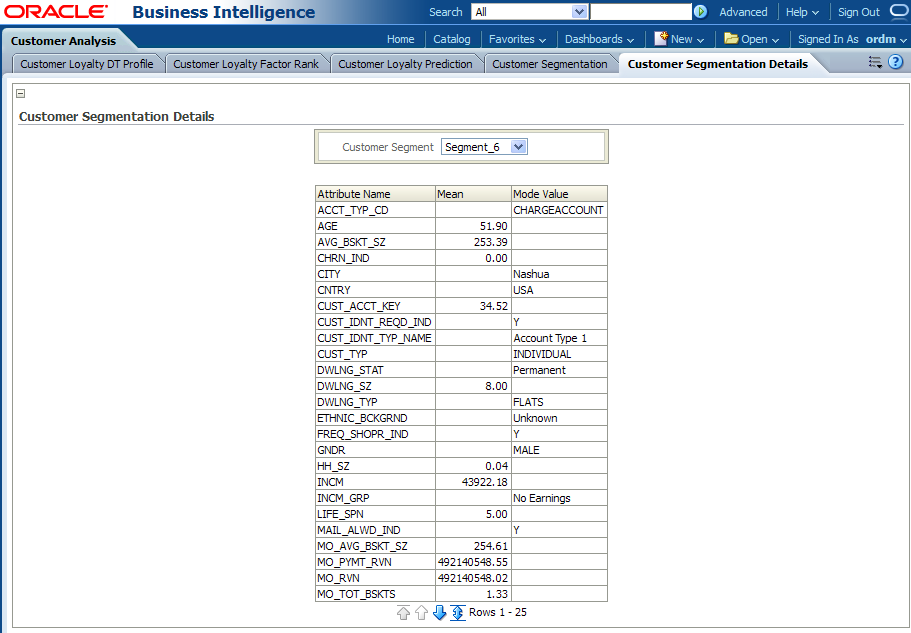Click the Oracle oval logo icon

click(x=897, y=12)
